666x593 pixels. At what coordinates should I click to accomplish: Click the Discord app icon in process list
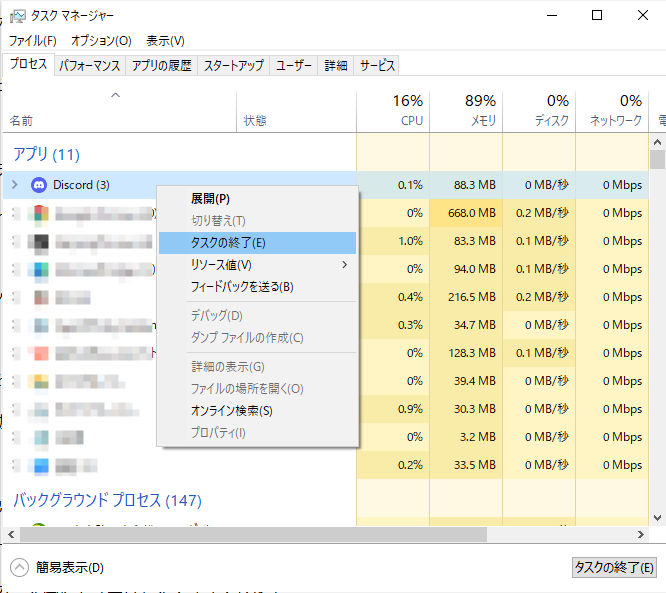[x=39, y=185]
